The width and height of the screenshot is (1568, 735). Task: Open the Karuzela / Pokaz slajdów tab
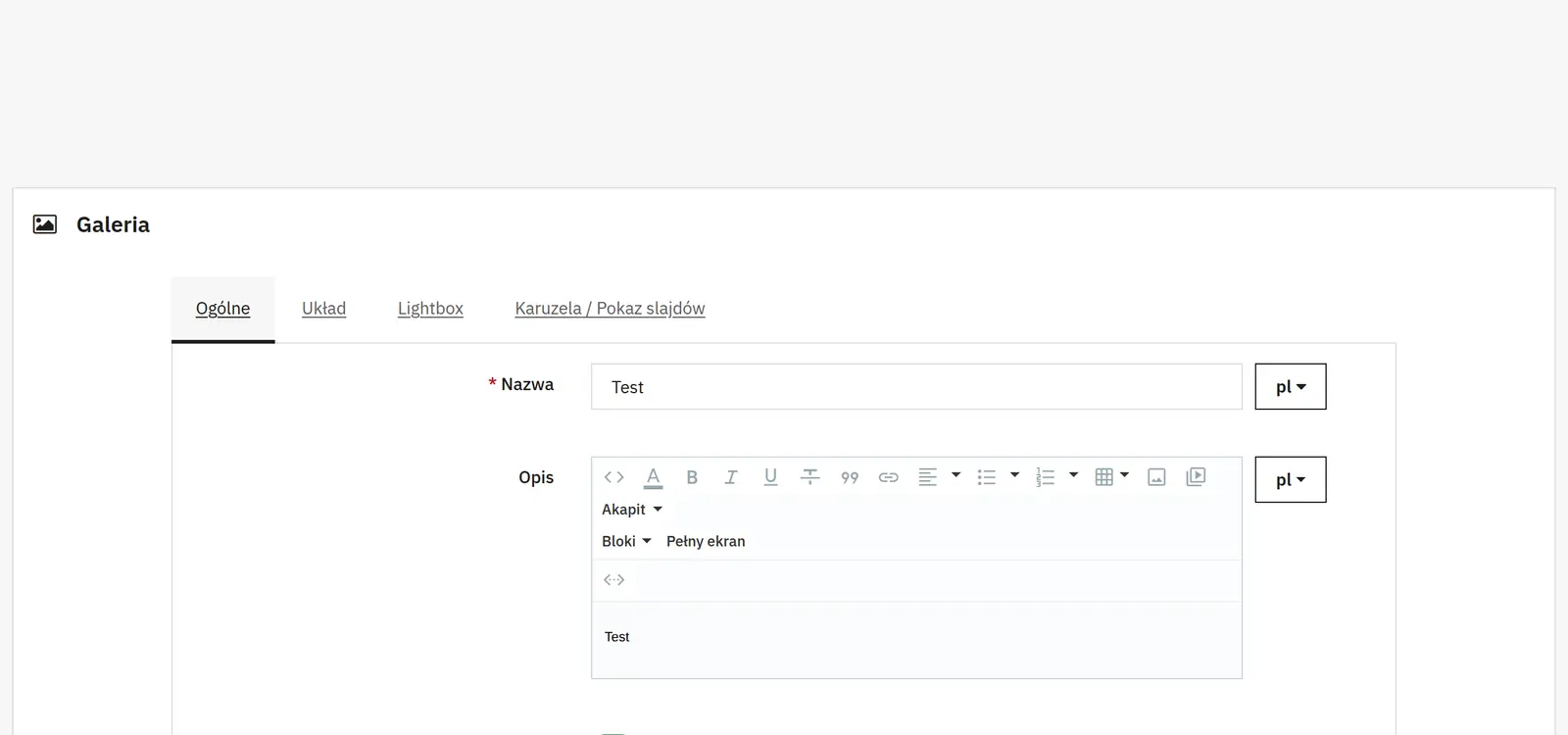pyautogui.click(x=610, y=309)
